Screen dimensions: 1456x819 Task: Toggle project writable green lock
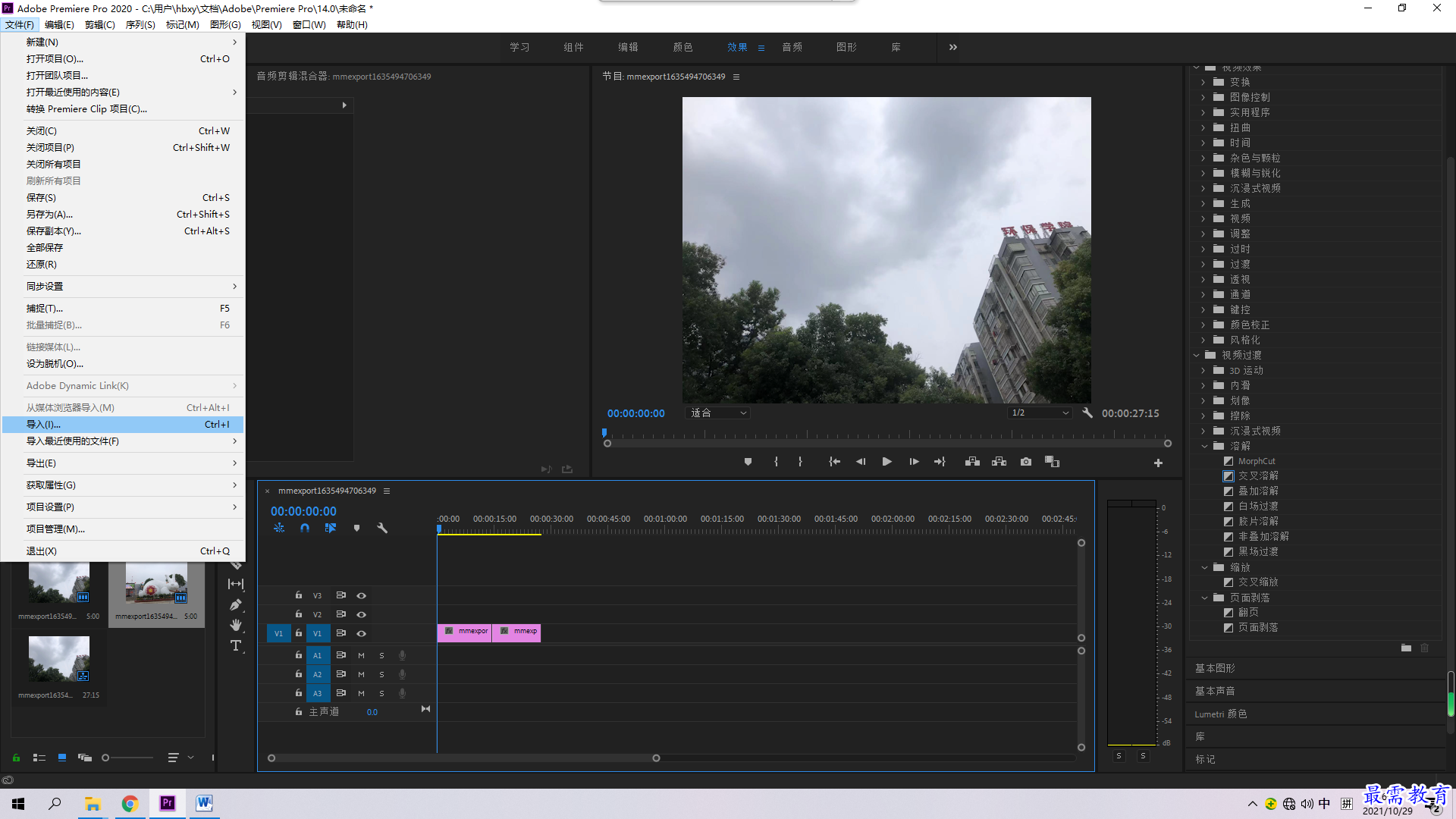[x=16, y=758]
